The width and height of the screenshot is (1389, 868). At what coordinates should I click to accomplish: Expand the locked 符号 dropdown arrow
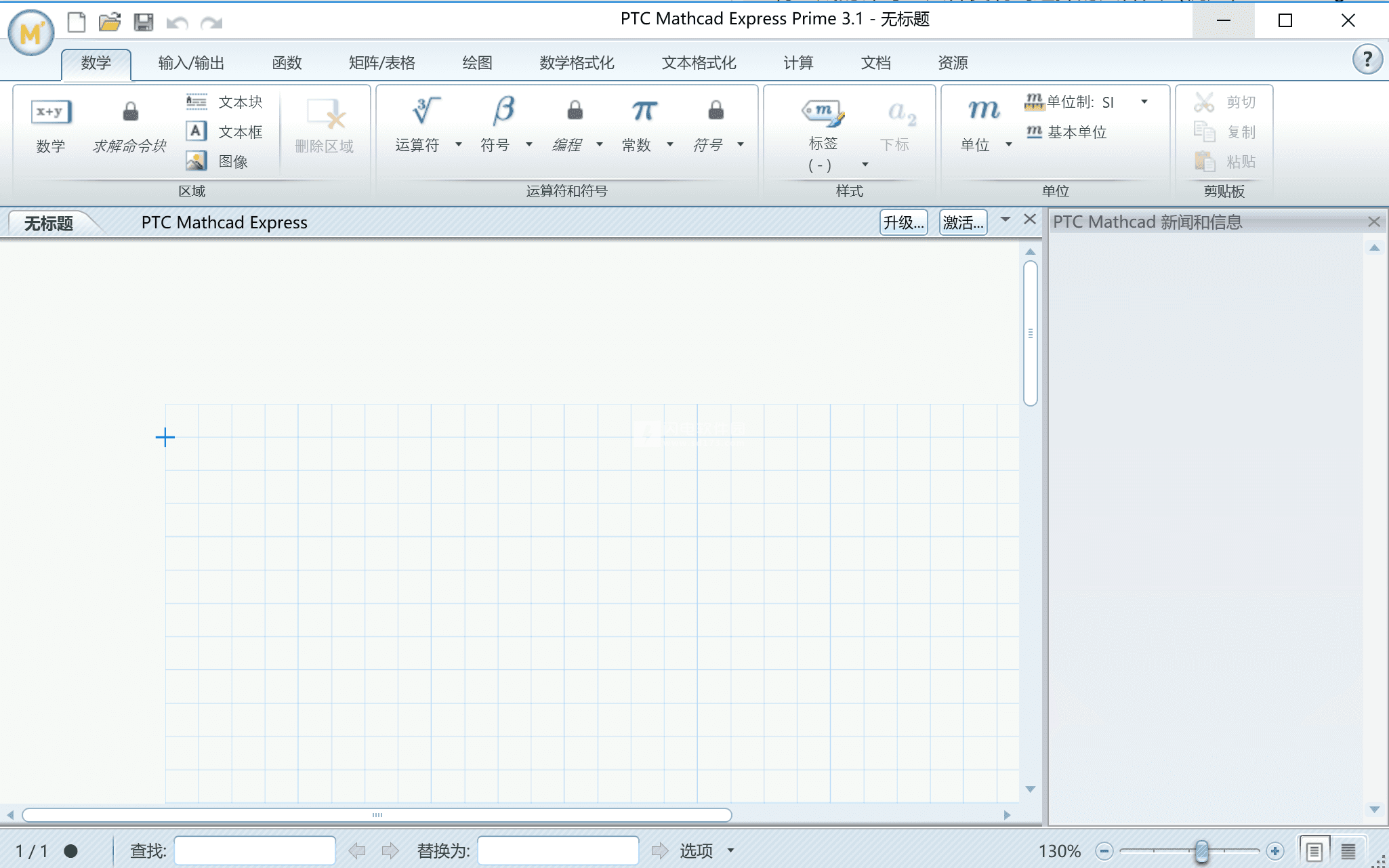coord(741,144)
